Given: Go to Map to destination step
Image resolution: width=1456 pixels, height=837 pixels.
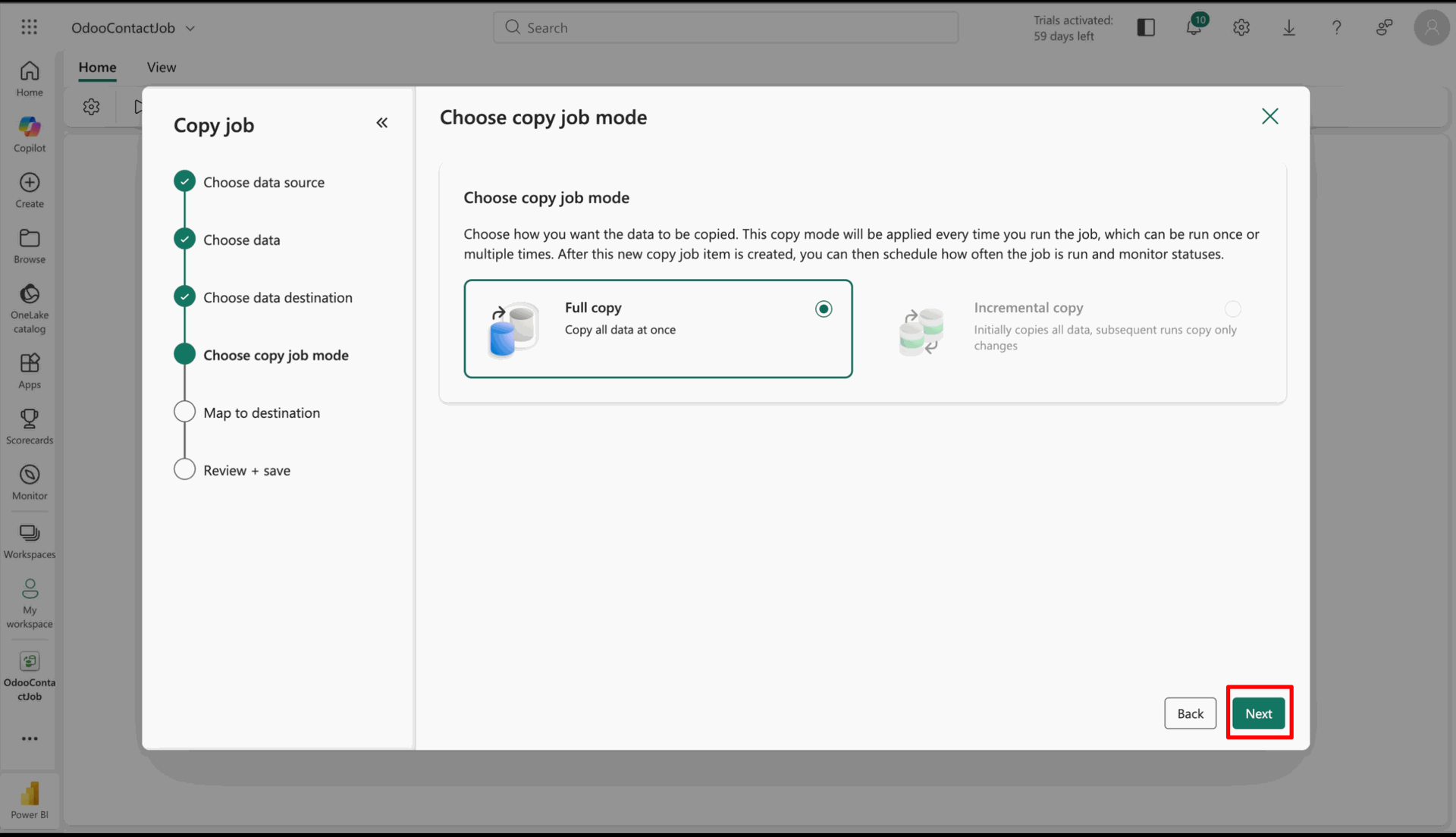Looking at the screenshot, I should 261,412.
